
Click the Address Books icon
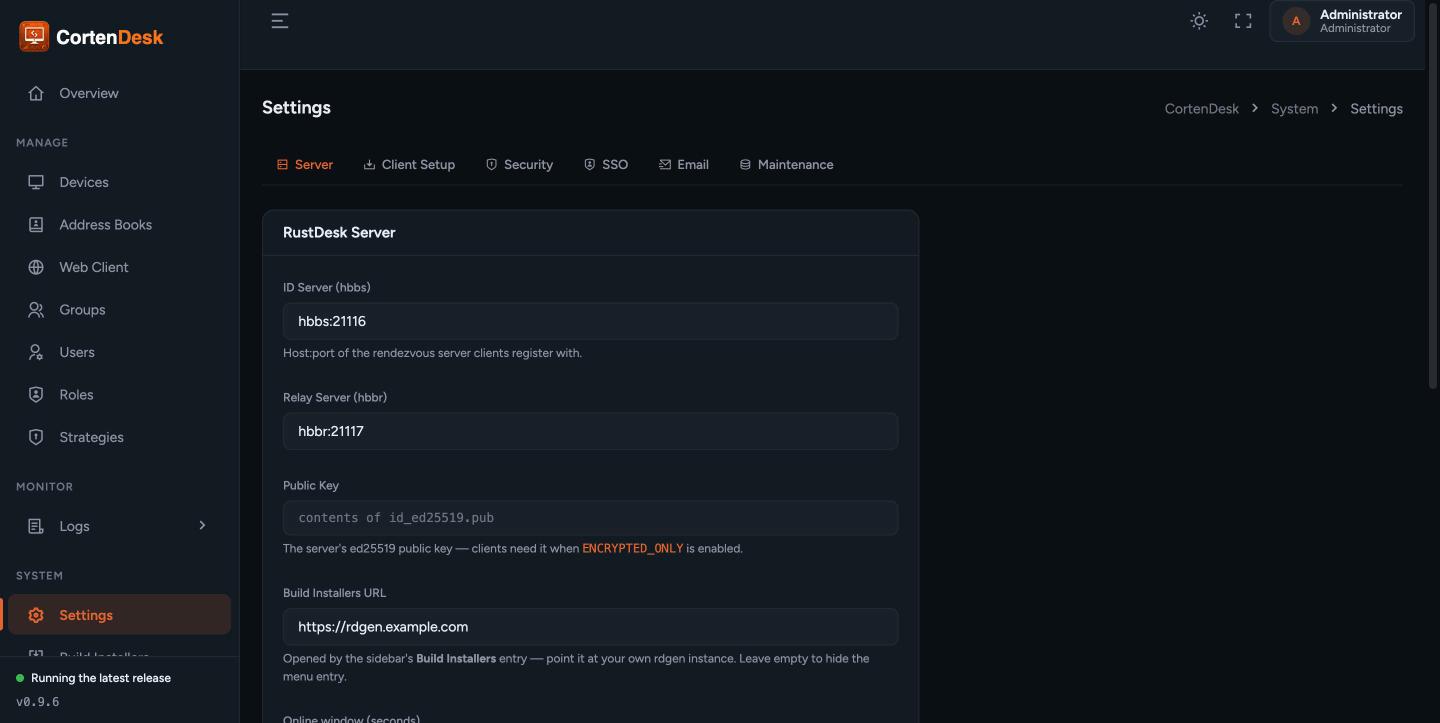pos(36,225)
